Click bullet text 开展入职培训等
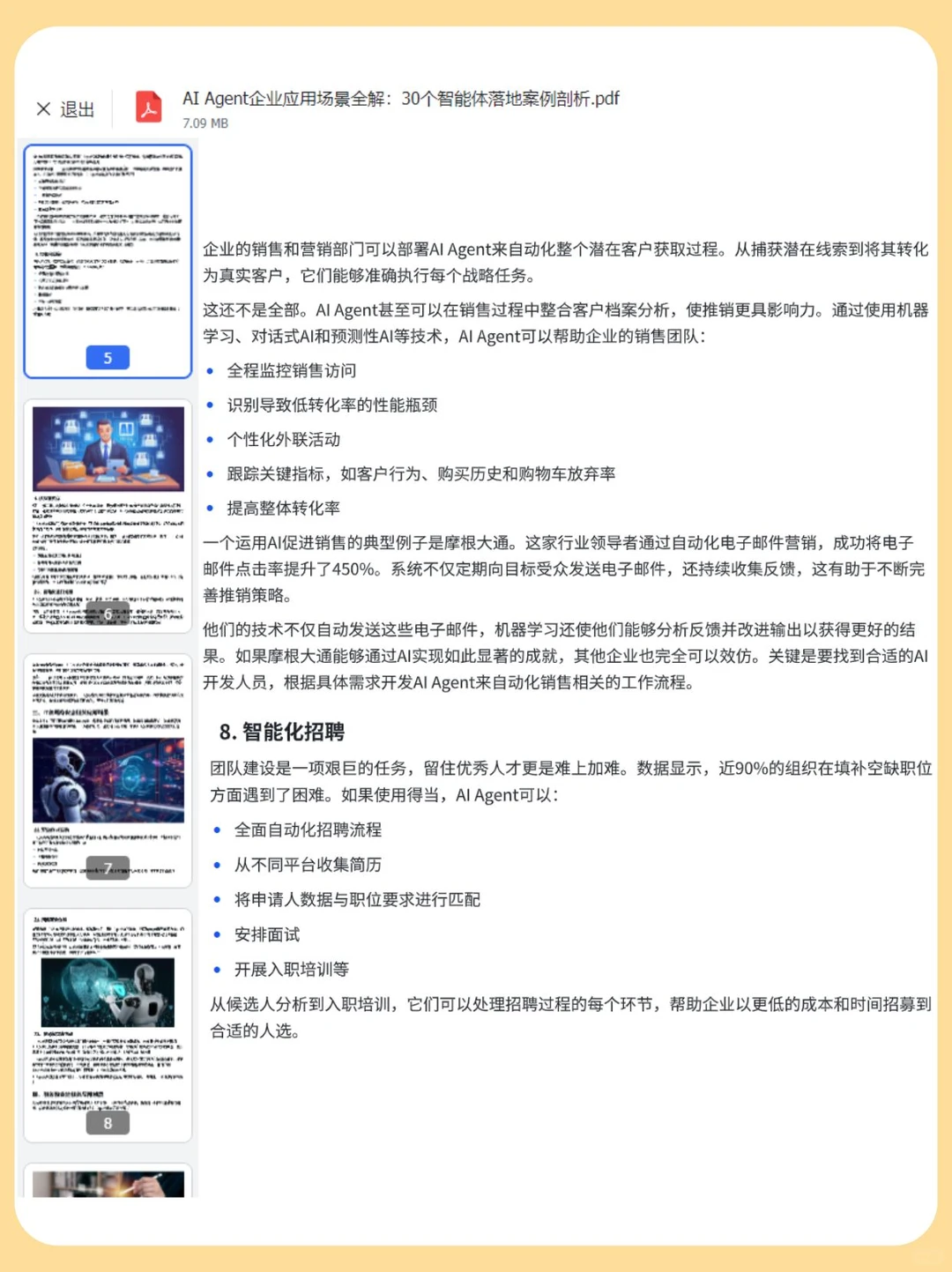Screen dimensions: 952x1272 [x=292, y=970]
